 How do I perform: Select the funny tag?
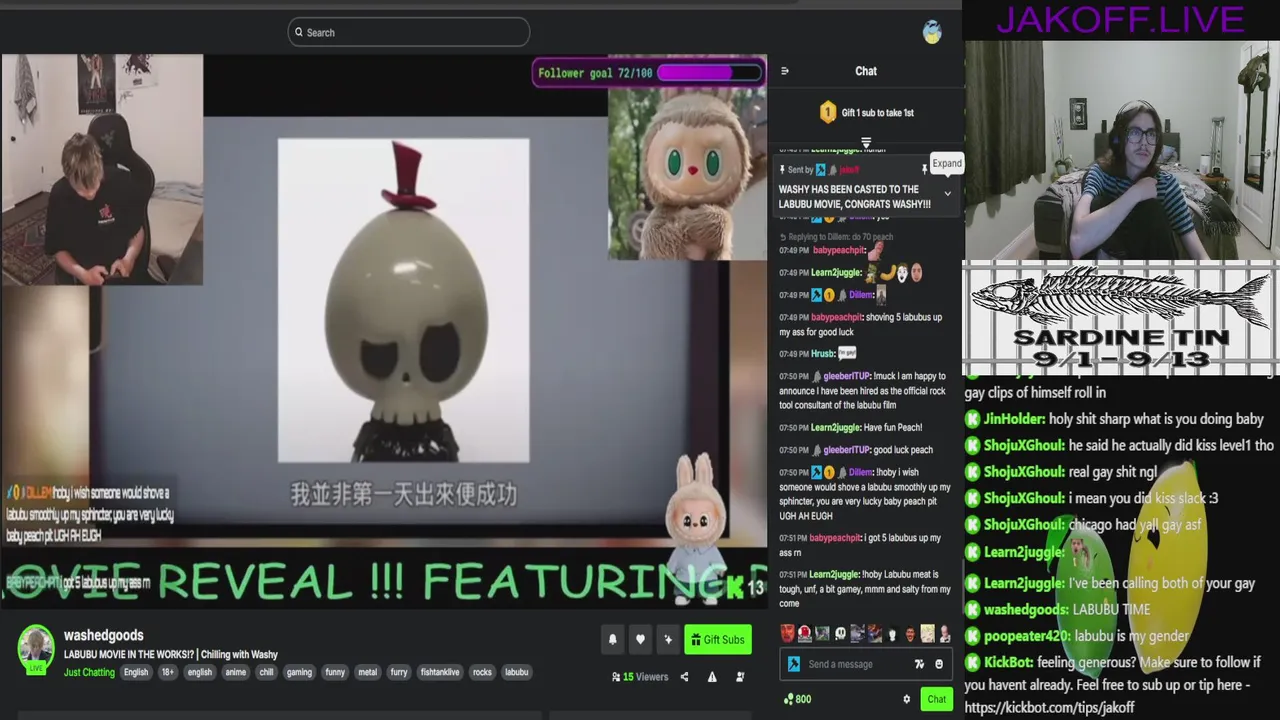[335, 672]
